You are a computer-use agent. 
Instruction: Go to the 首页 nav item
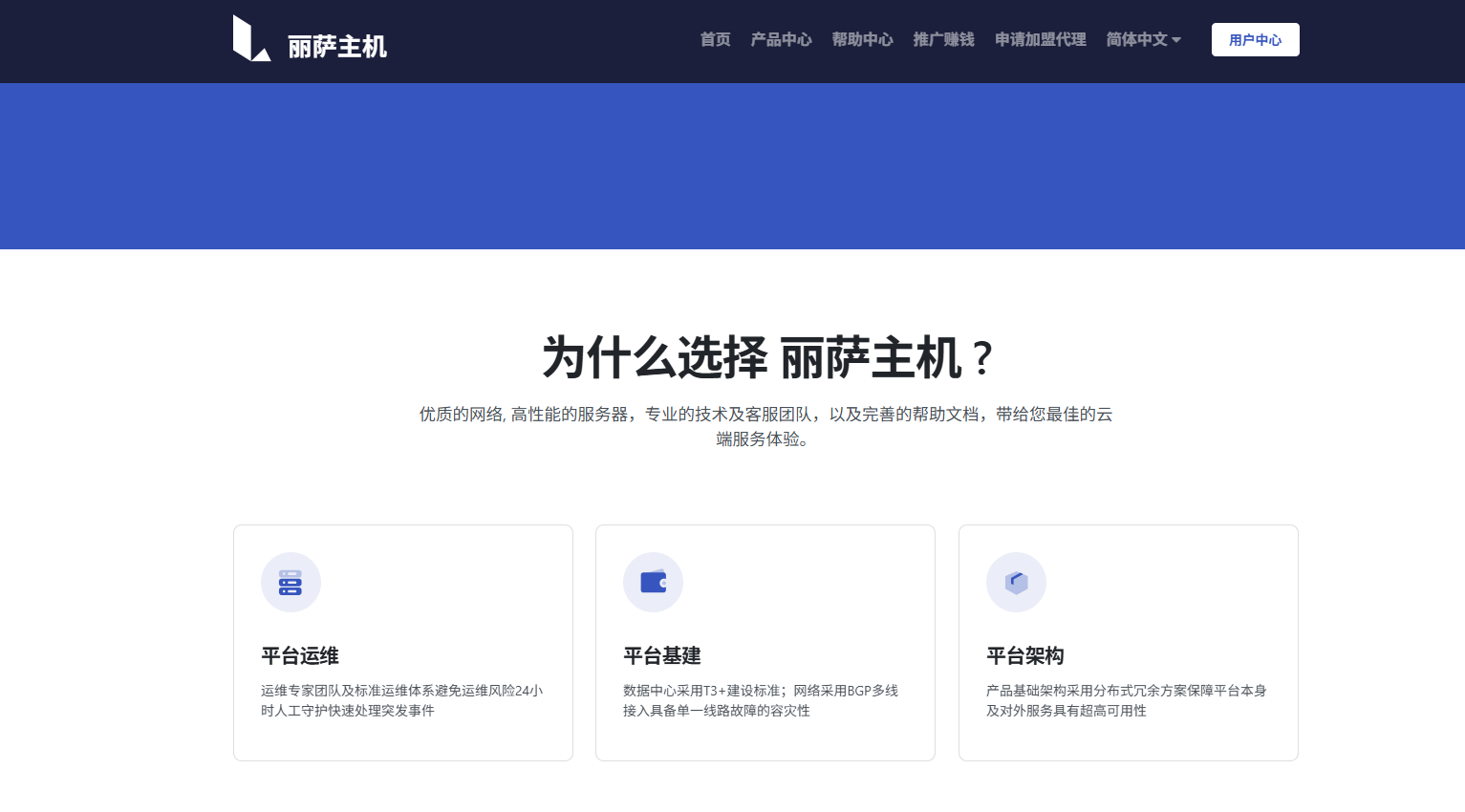715,40
